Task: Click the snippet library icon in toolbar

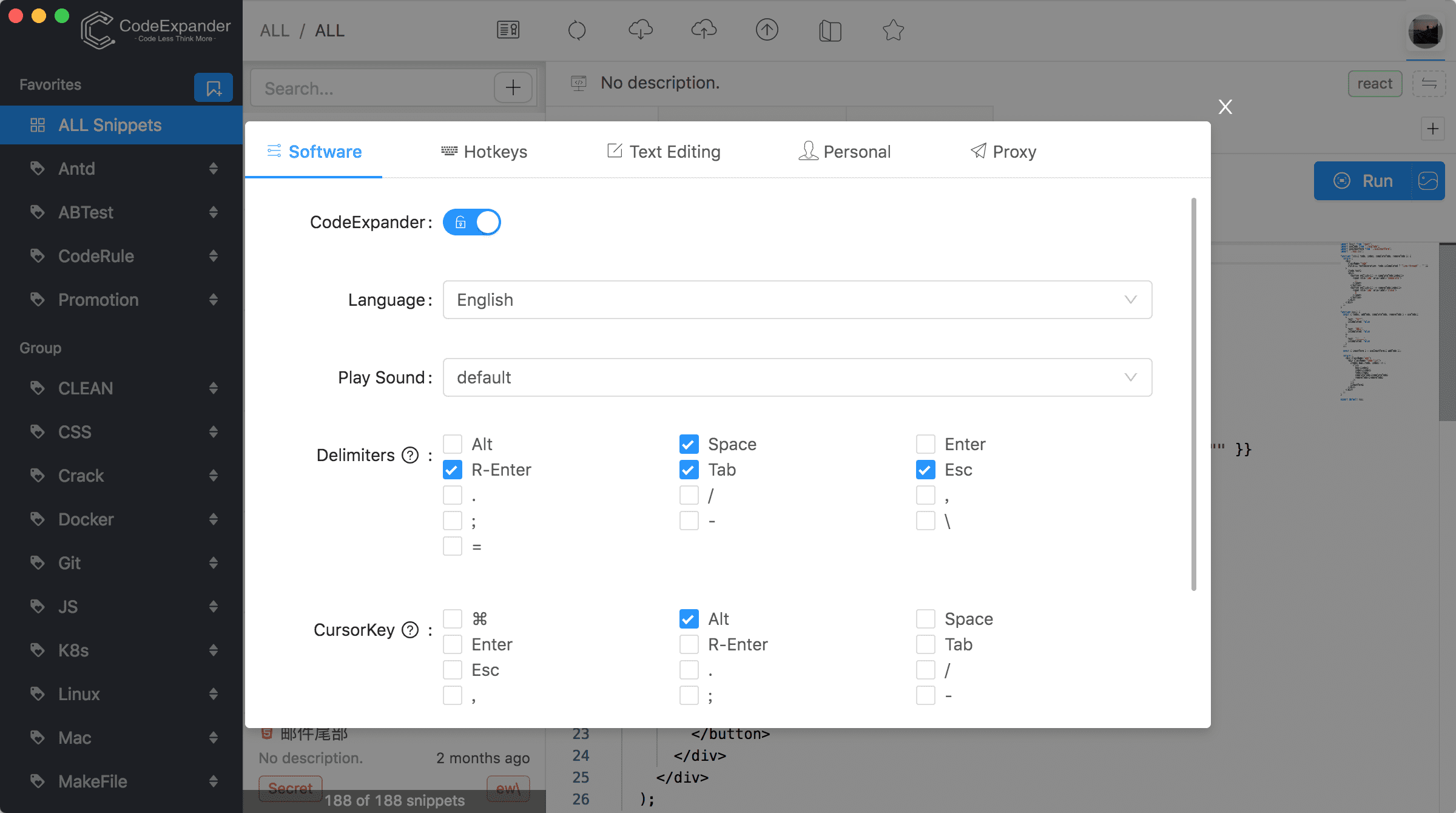Action: pyautogui.click(x=508, y=30)
